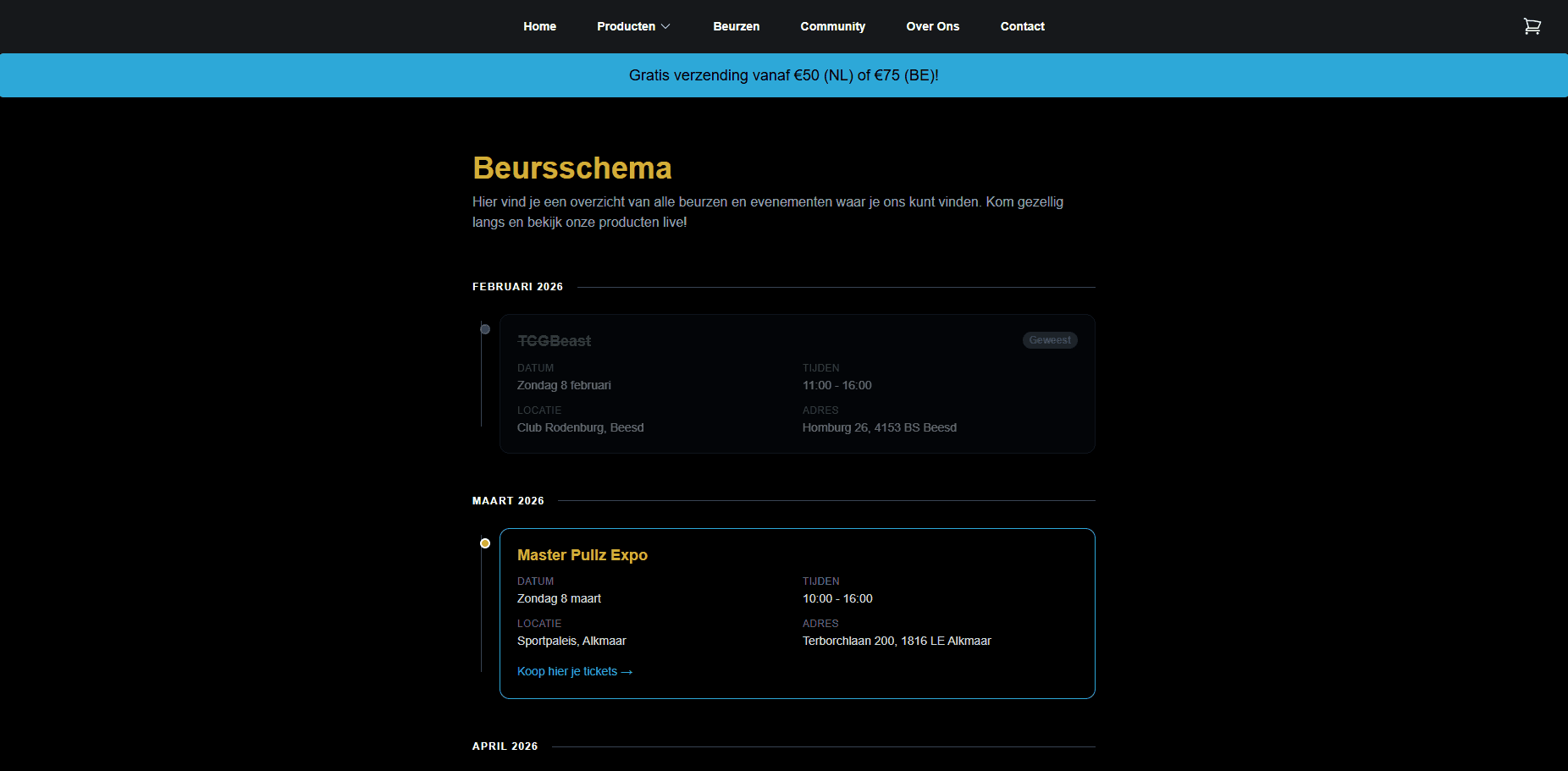Open the Master Pullz Expo event title
The image size is (1568, 771).
[x=582, y=555]
